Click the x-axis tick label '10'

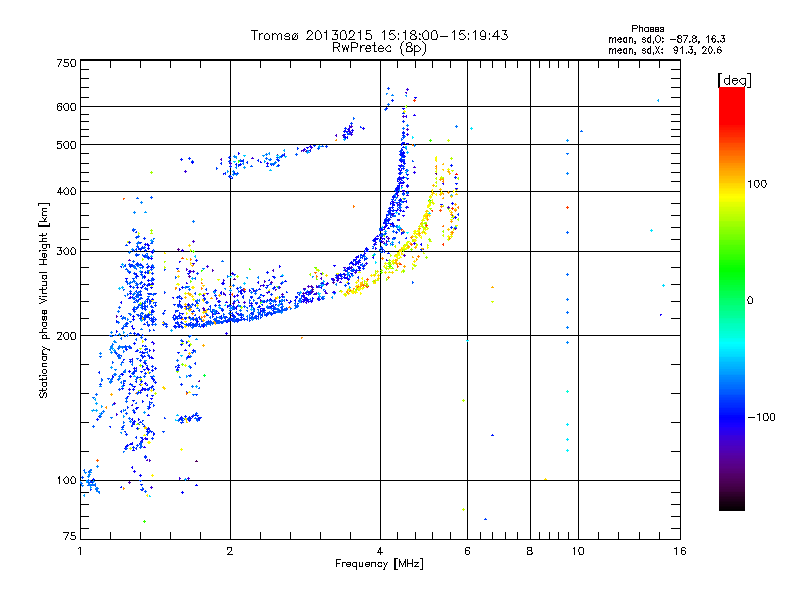tap(578, 551)
